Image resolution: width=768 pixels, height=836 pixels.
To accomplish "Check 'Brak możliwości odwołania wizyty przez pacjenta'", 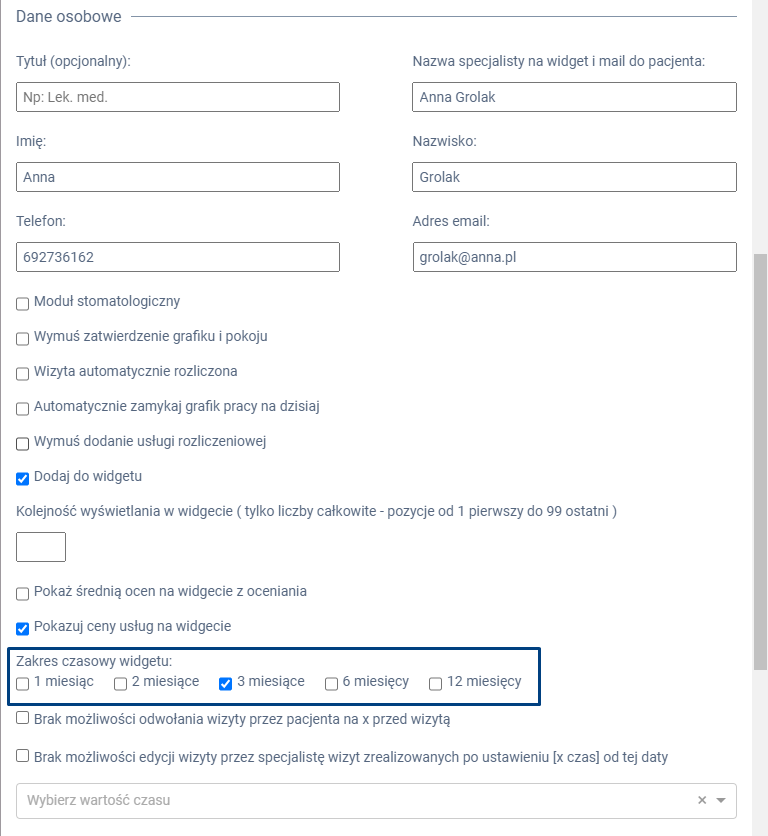I will tap(23, 718).
